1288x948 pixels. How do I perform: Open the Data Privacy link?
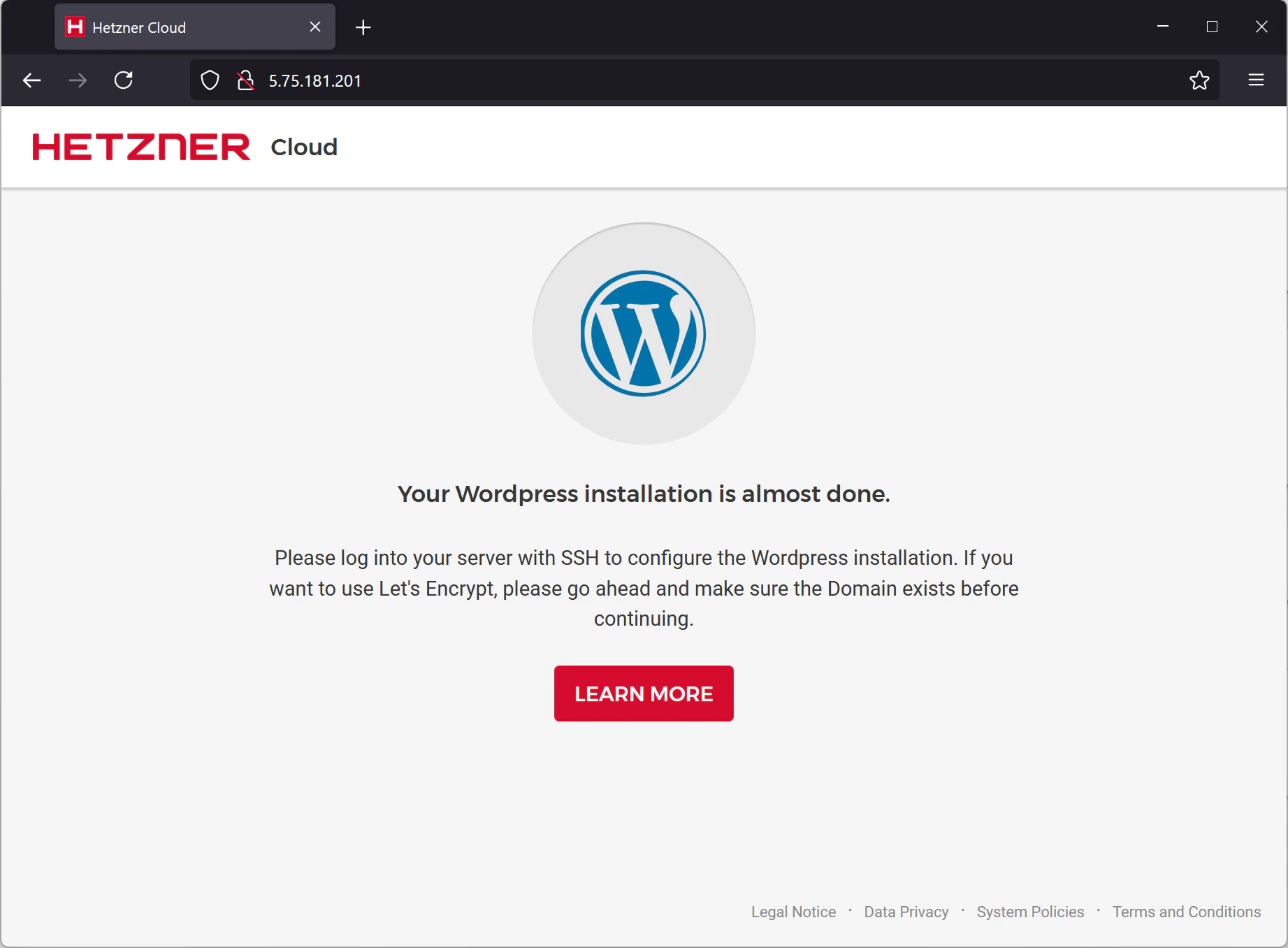(x=906, y=912)
